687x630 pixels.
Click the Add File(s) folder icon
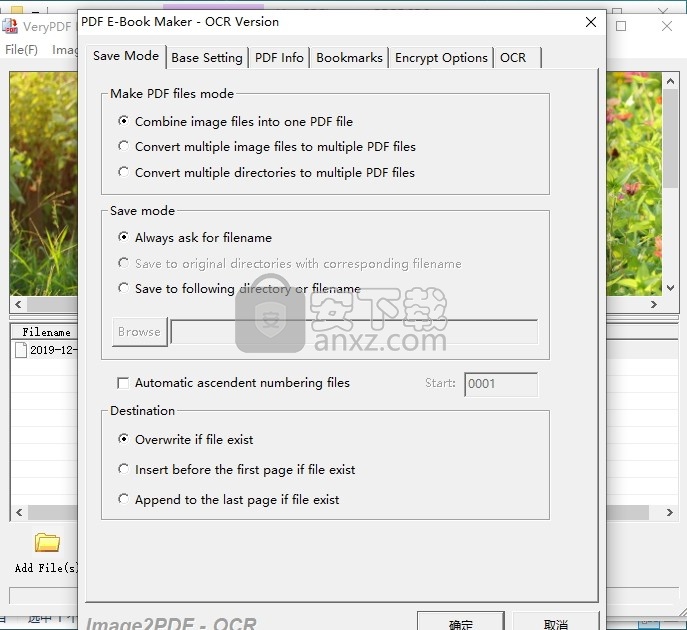(47, 542)
